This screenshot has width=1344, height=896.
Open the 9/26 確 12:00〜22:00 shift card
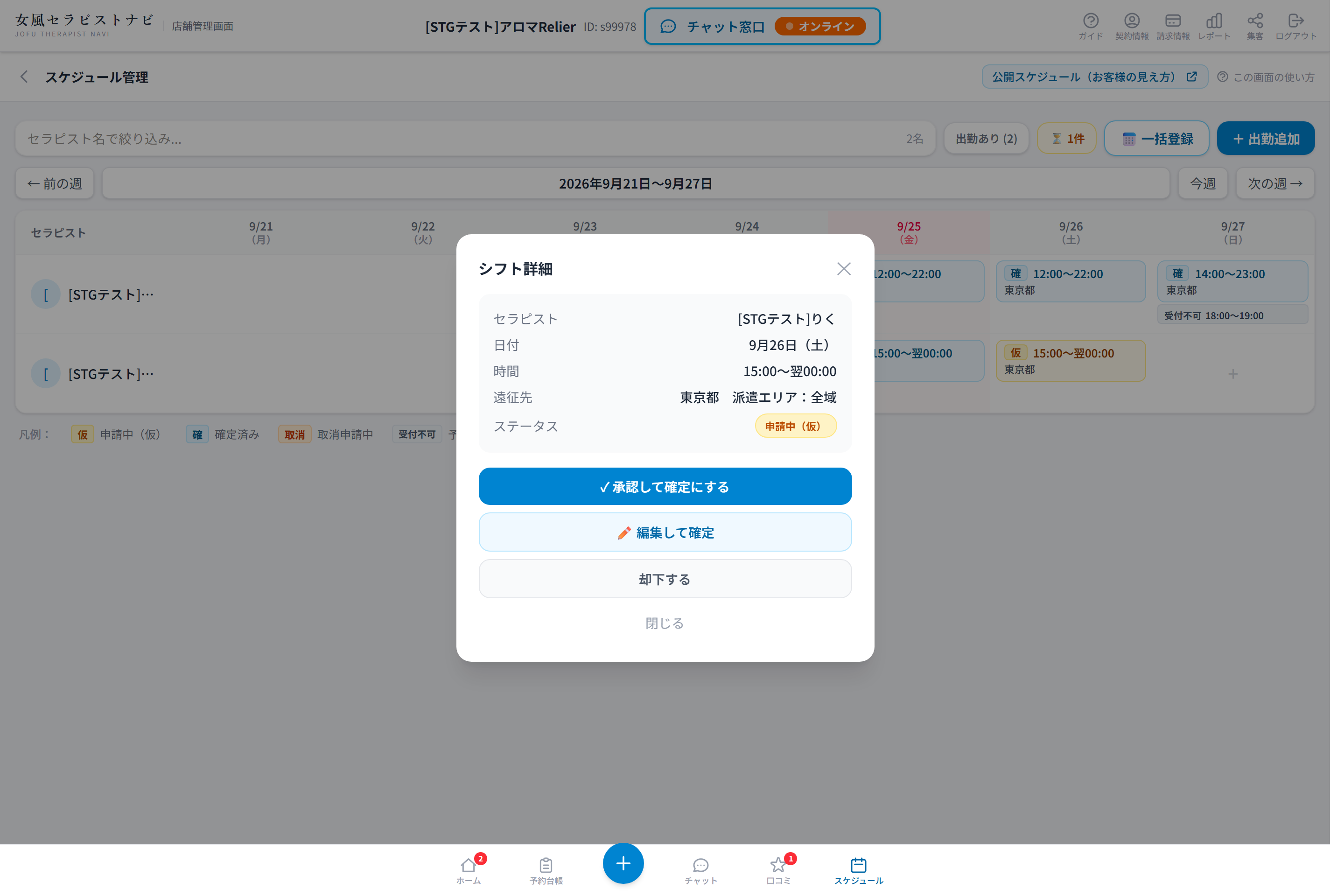tap(1071, 282)
